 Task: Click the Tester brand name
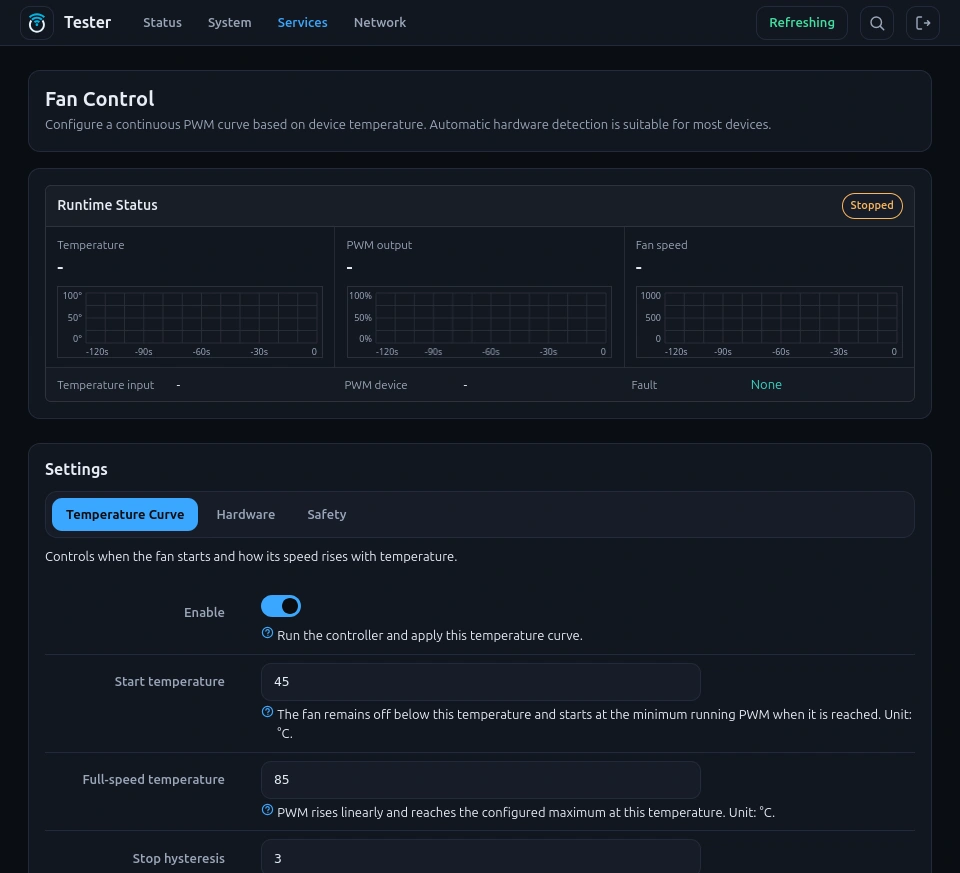88,23
